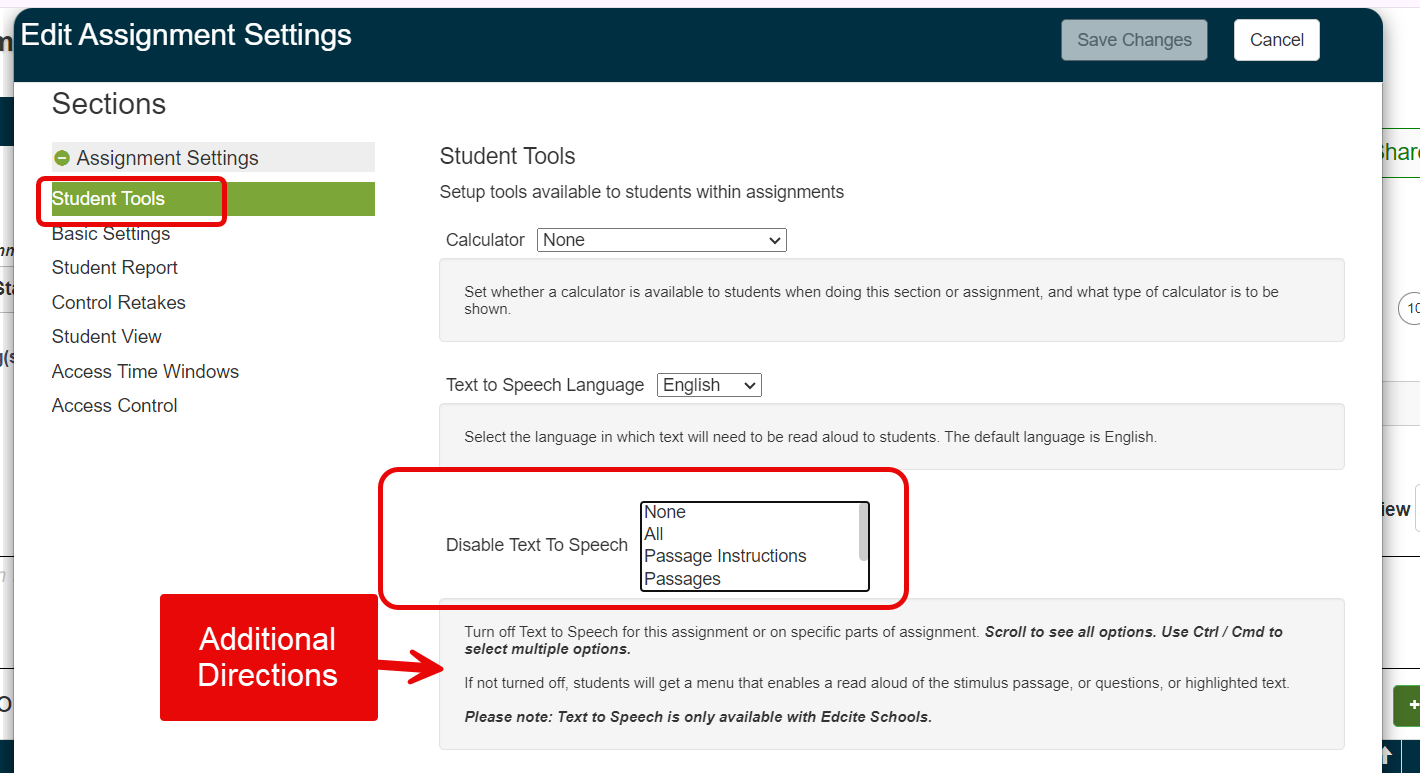Select Passages option in list
1420x773 pixels.
tap(750, 579)
